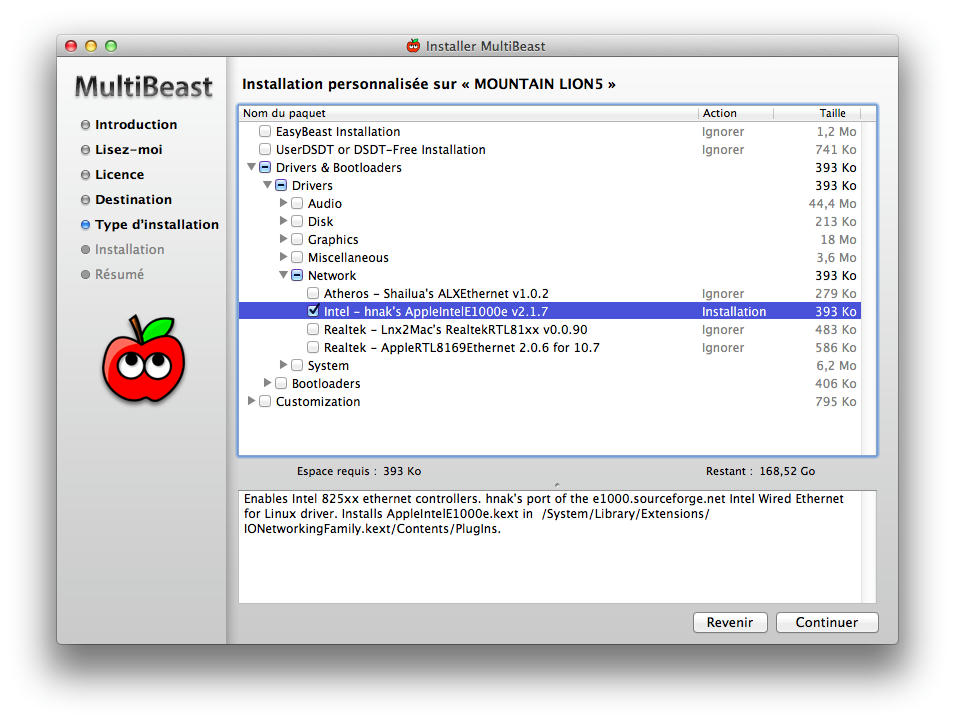This screenshot has width=955, height=723.
Task: Select the Realtek AppleRTL8169Ethernet row text
Action: point(462,347)
